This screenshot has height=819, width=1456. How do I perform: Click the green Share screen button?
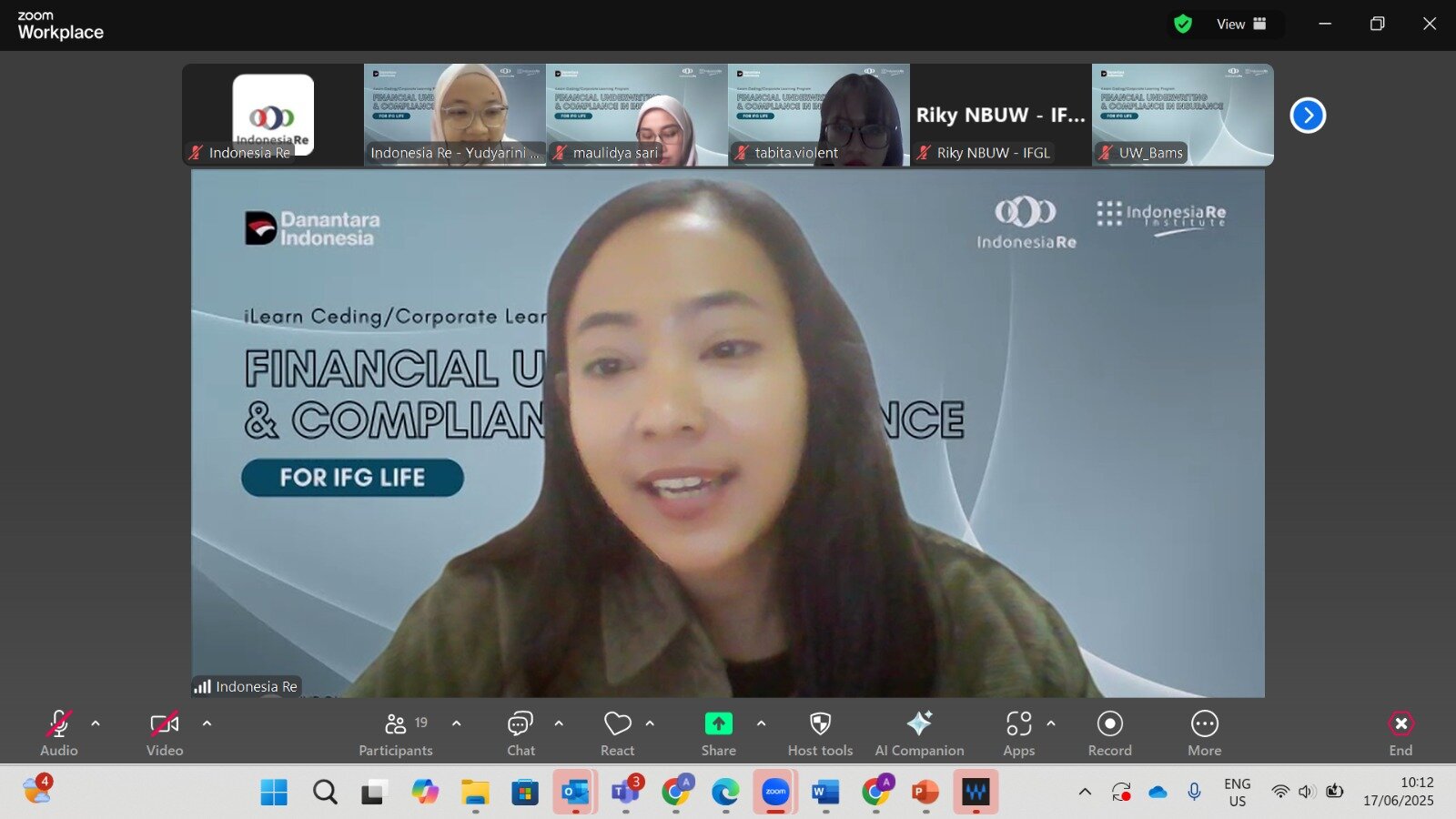719,733
